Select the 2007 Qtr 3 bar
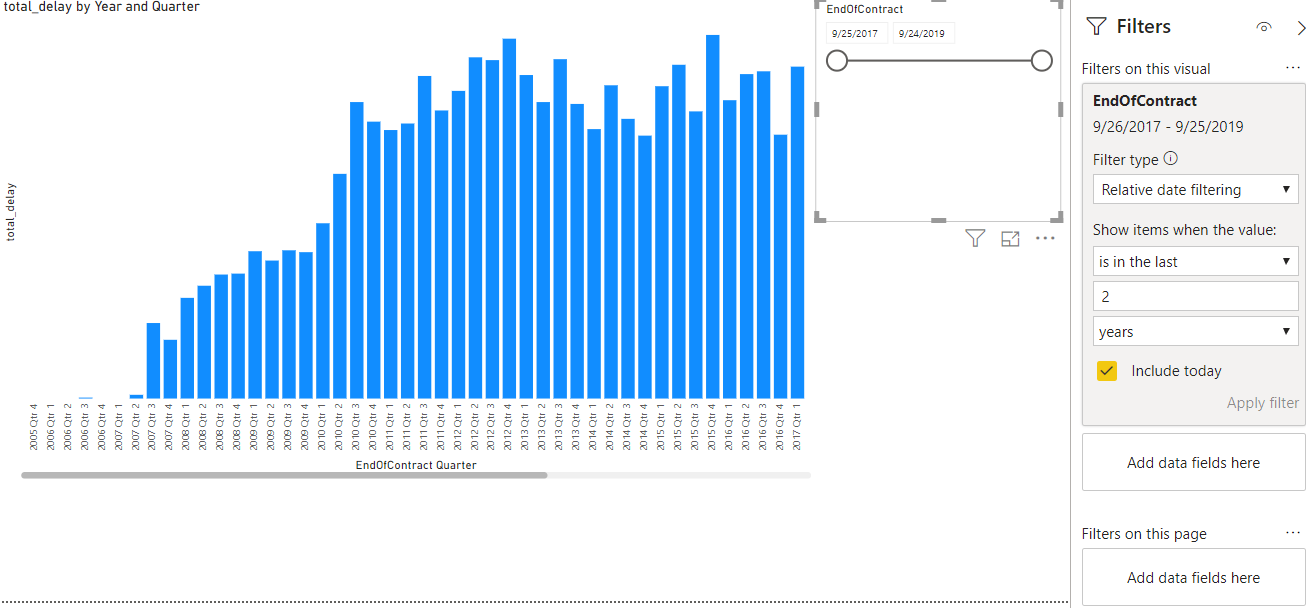 pos(153,360)
